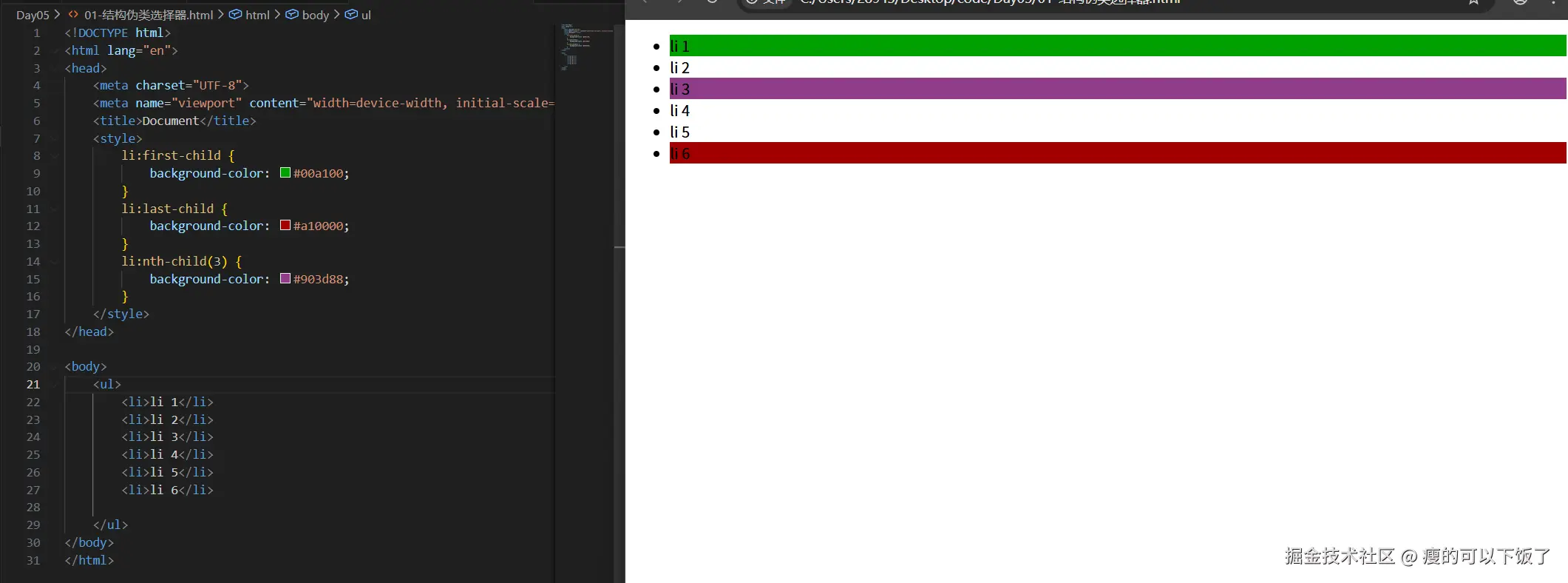The height and width of the screenshot is (583, 1568).
Task: Click the red #a10000 color swatch
Action: [285, 226]
